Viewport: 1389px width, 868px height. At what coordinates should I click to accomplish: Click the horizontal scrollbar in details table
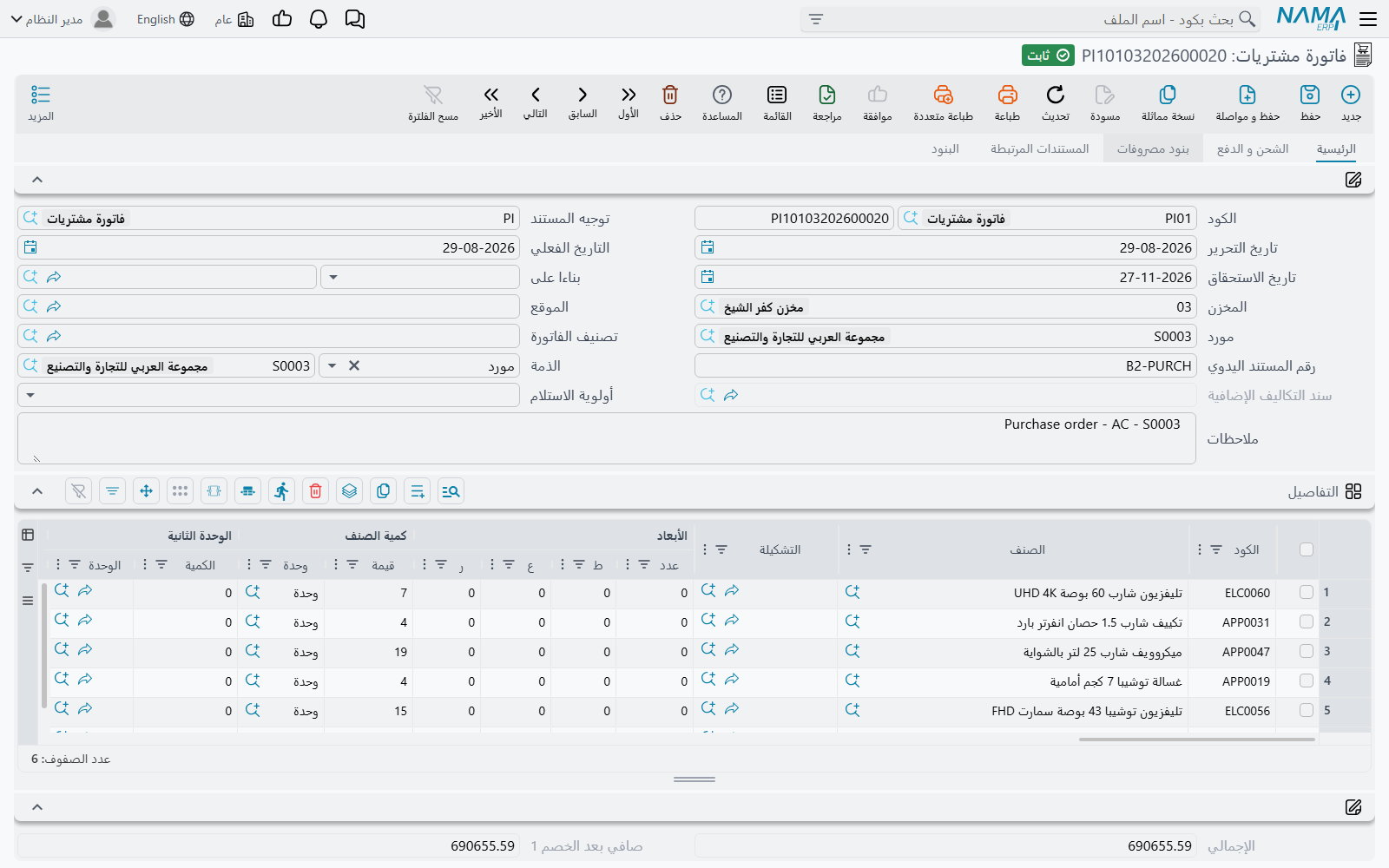tap(1197, 740)
